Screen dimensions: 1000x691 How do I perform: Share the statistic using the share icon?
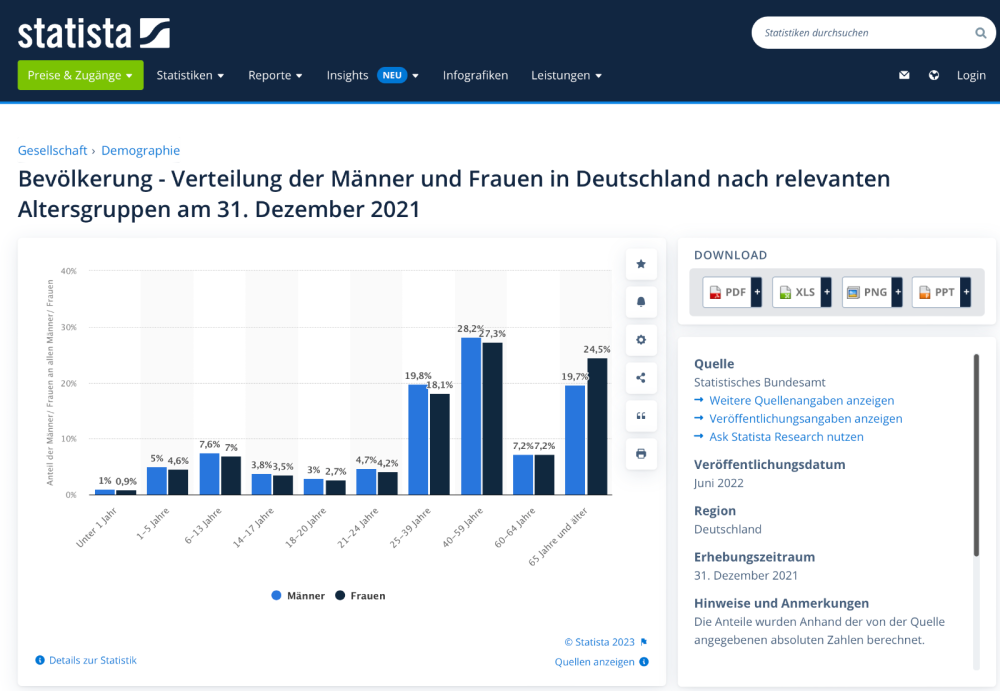click(641, 377)
